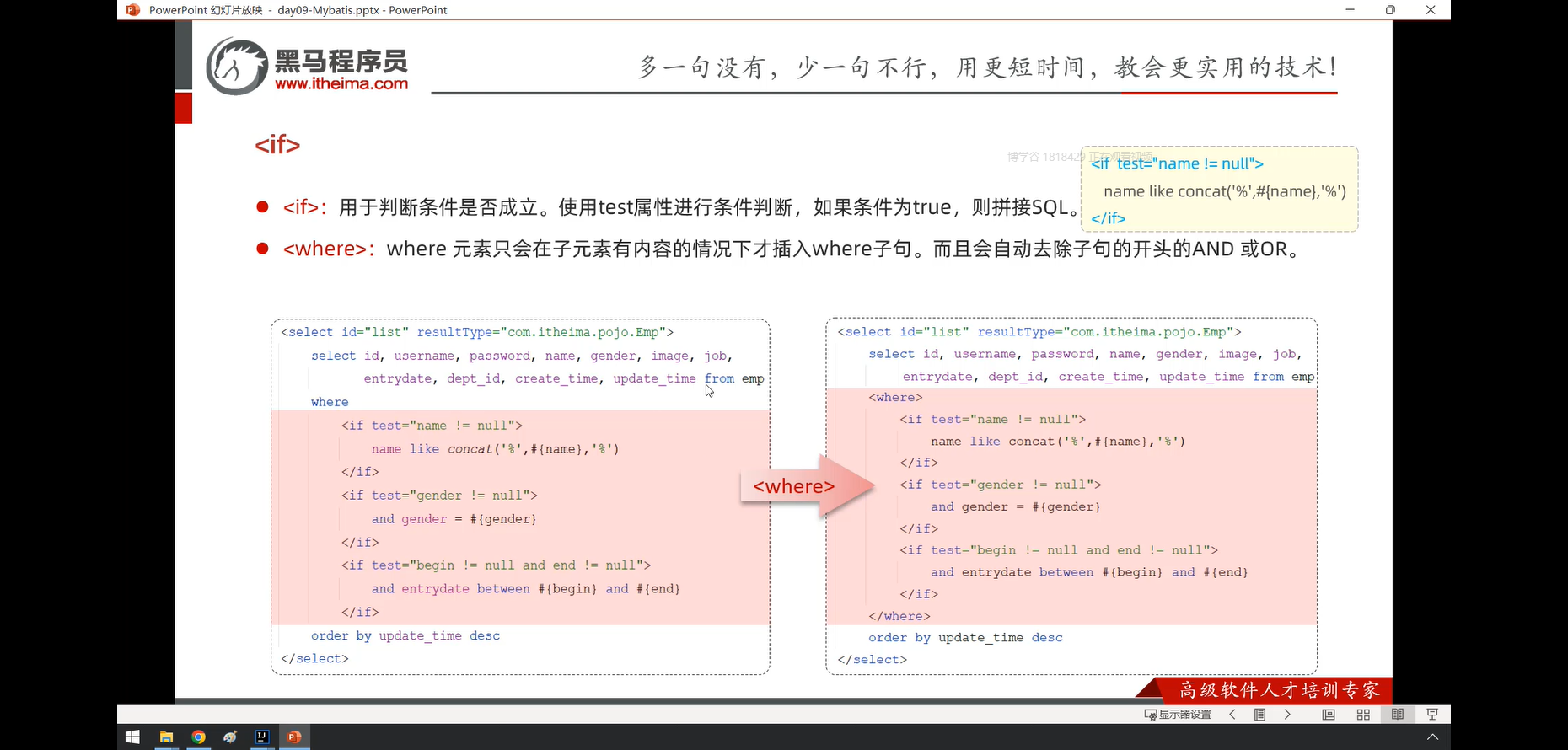Click 高级软件人才培训专家 banner
Screen dimensions: 1568x750
pyautogui.click(x=1279, y=690)
